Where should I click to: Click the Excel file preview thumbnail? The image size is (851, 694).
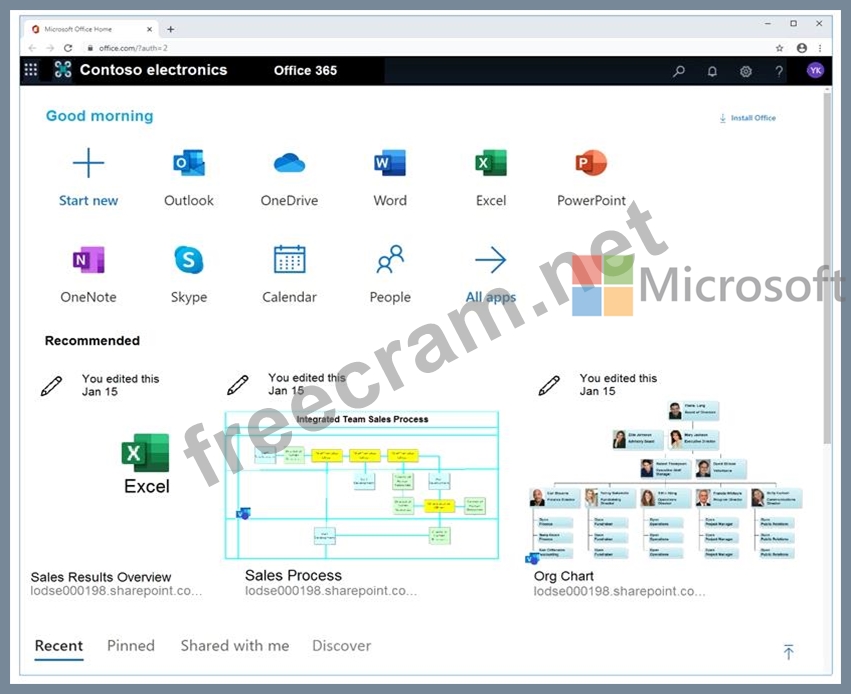point(146,463)
